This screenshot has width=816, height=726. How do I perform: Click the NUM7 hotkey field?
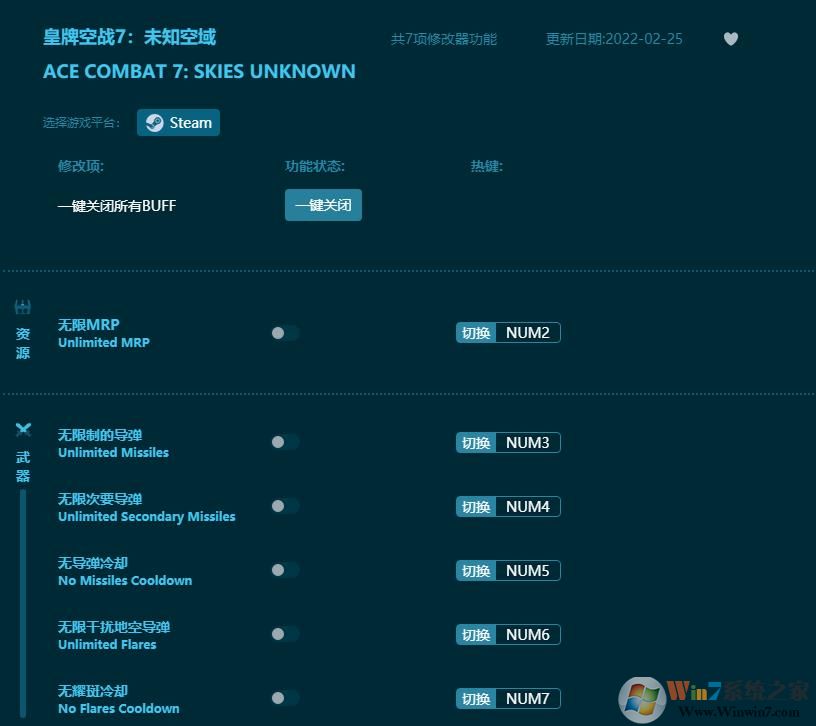pyautogui.click(x=528, y=698)
